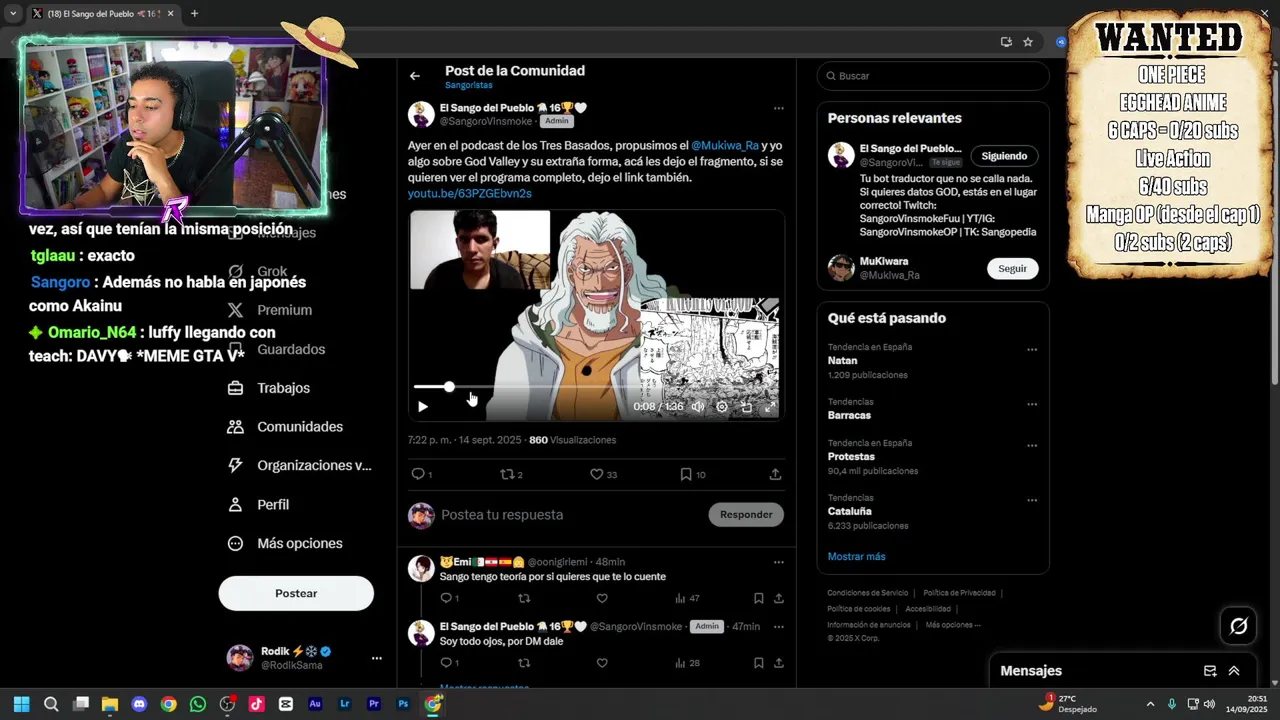Open options for the Barracas trend

(x=1032, y=405)
